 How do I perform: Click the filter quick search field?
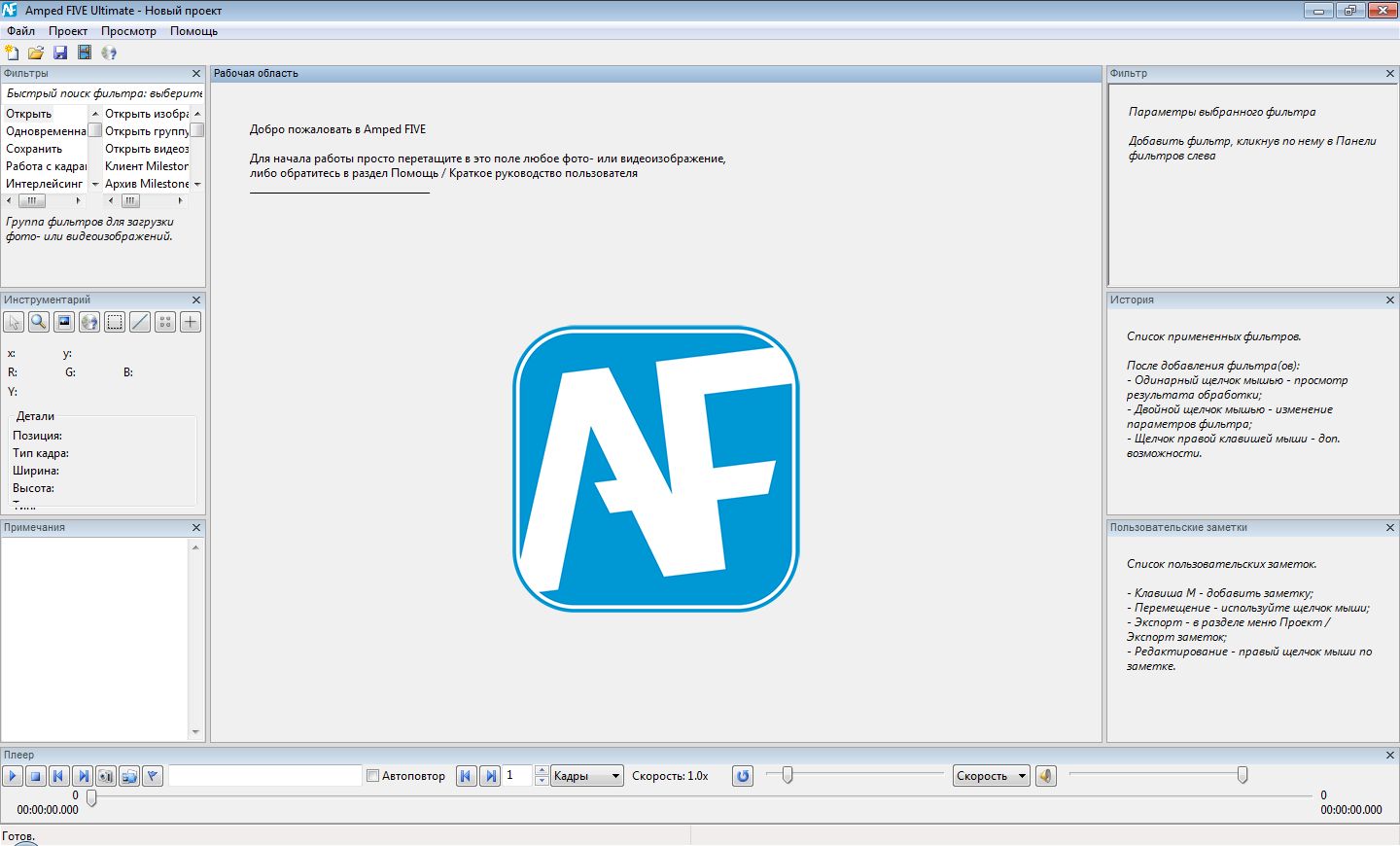pos(103,93)
